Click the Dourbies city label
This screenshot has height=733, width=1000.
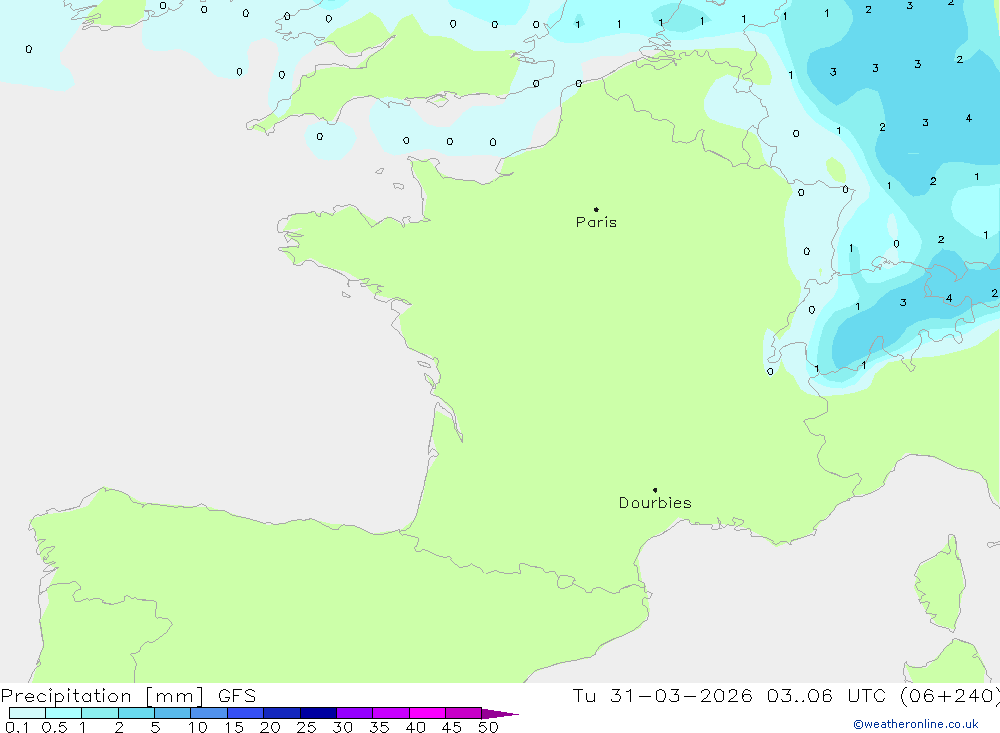pos(655,503)
